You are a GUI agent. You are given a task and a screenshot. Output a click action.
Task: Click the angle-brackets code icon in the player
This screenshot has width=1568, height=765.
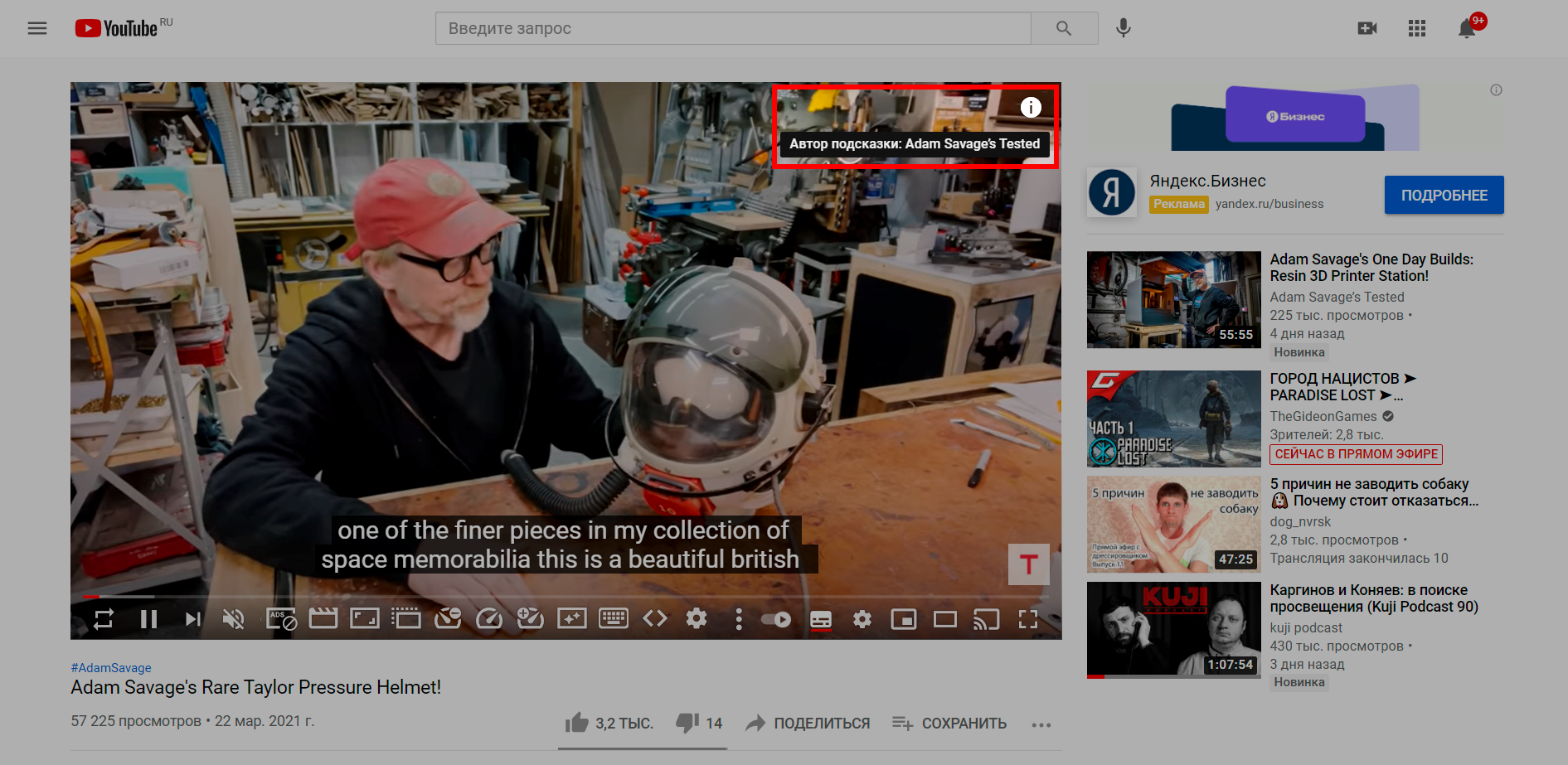(x=655, y=618)
